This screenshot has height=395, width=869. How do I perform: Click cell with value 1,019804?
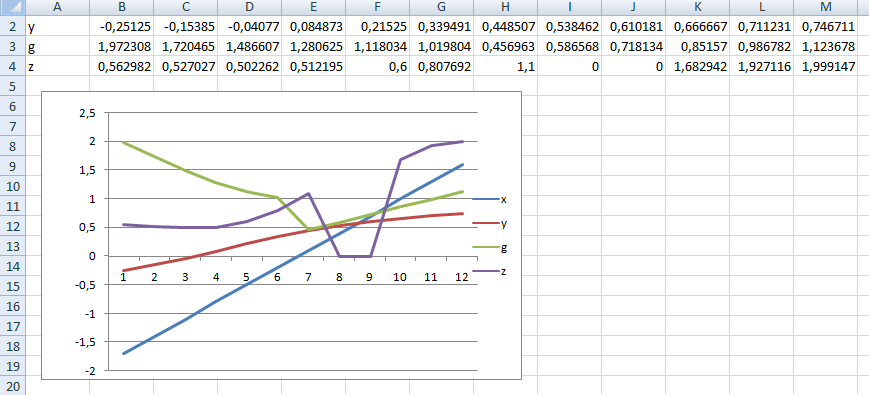[x=442, y=45]
